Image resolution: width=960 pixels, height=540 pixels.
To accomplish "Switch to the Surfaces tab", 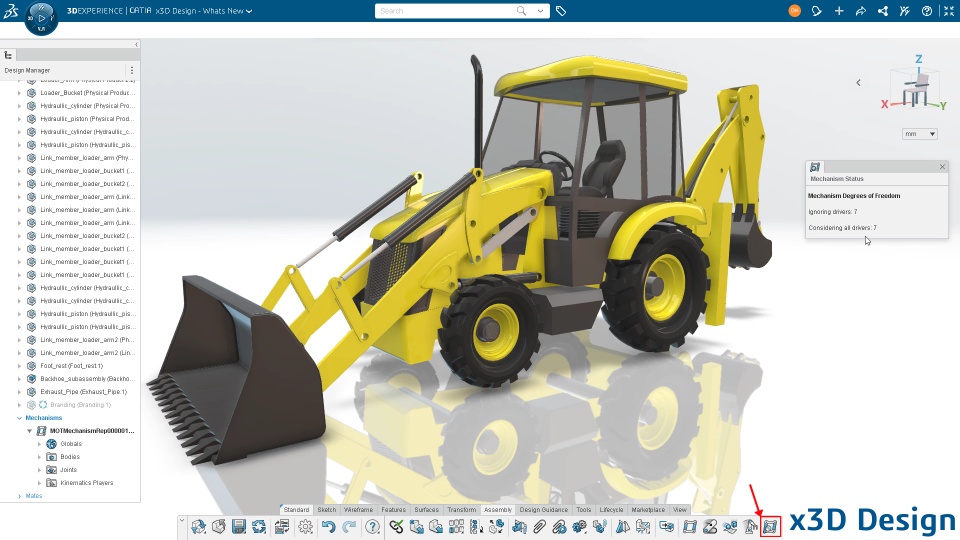I will tap(427, 509).
